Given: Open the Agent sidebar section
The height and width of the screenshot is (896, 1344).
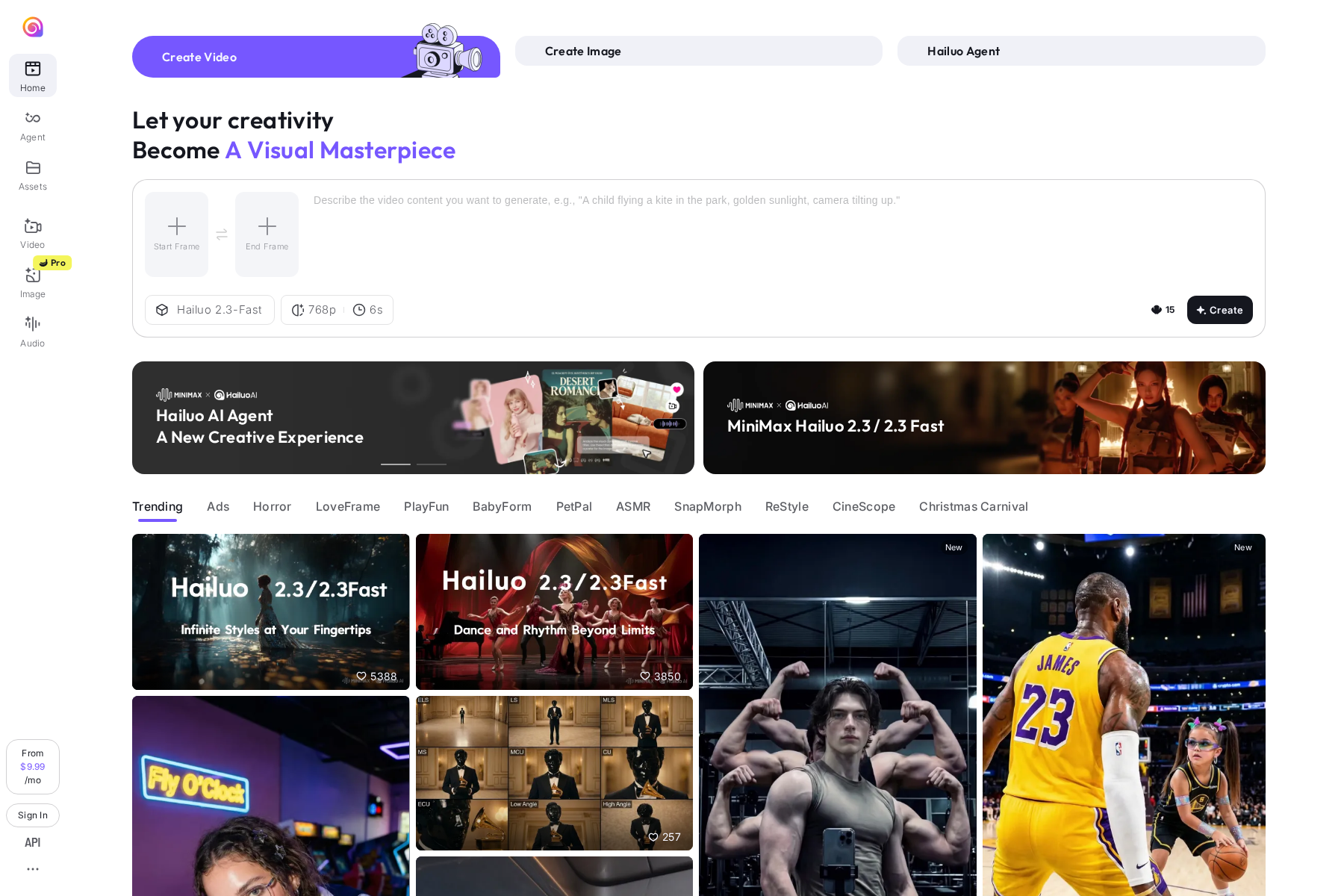Looking at the screenshot, I should [33, 125].
